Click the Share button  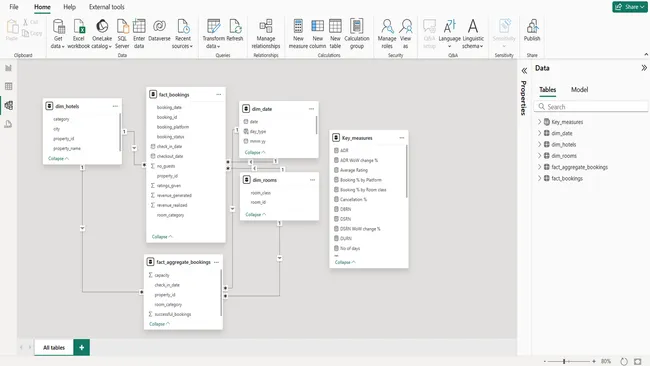[629, 7]
